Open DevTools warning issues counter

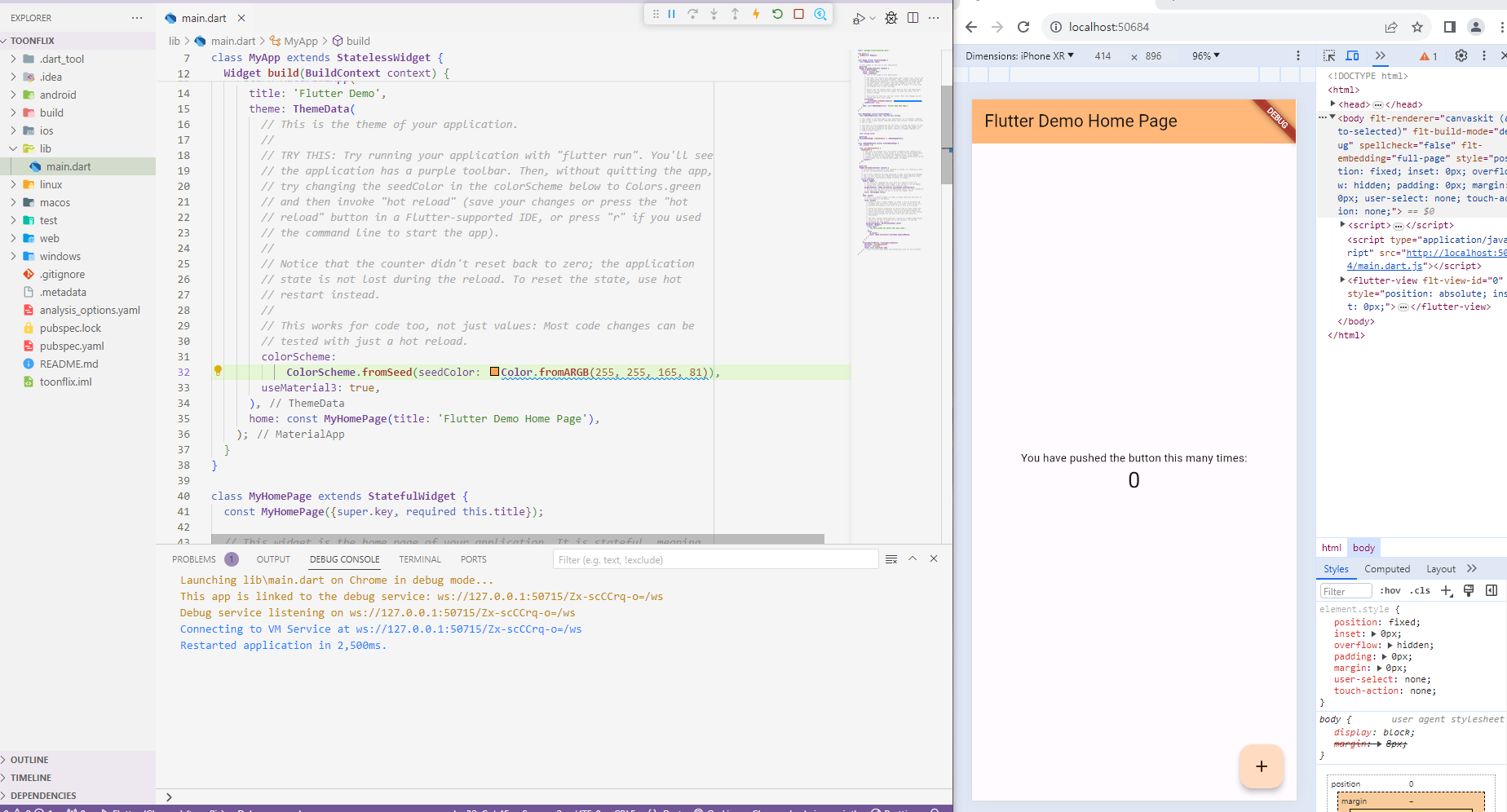tap(1429, 56)
